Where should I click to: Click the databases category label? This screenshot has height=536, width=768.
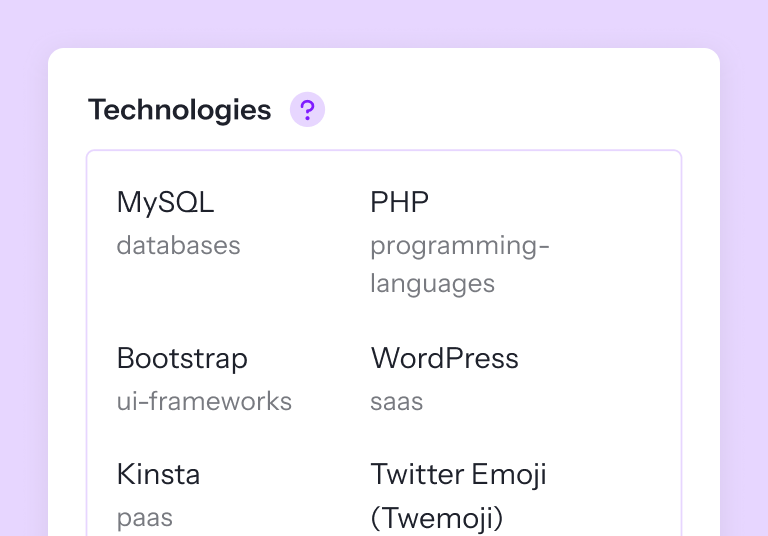(x=178, y=246)
